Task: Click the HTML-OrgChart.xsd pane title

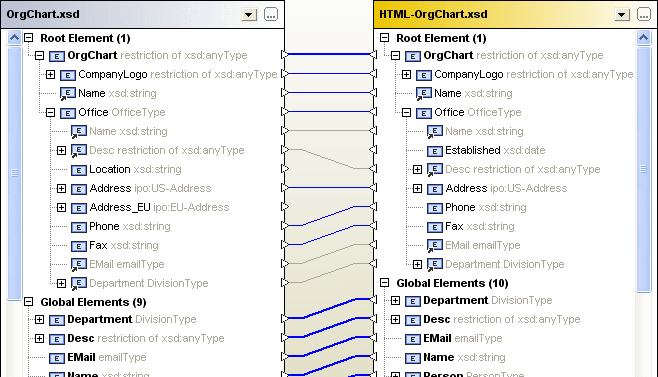Action: (433, 14)
